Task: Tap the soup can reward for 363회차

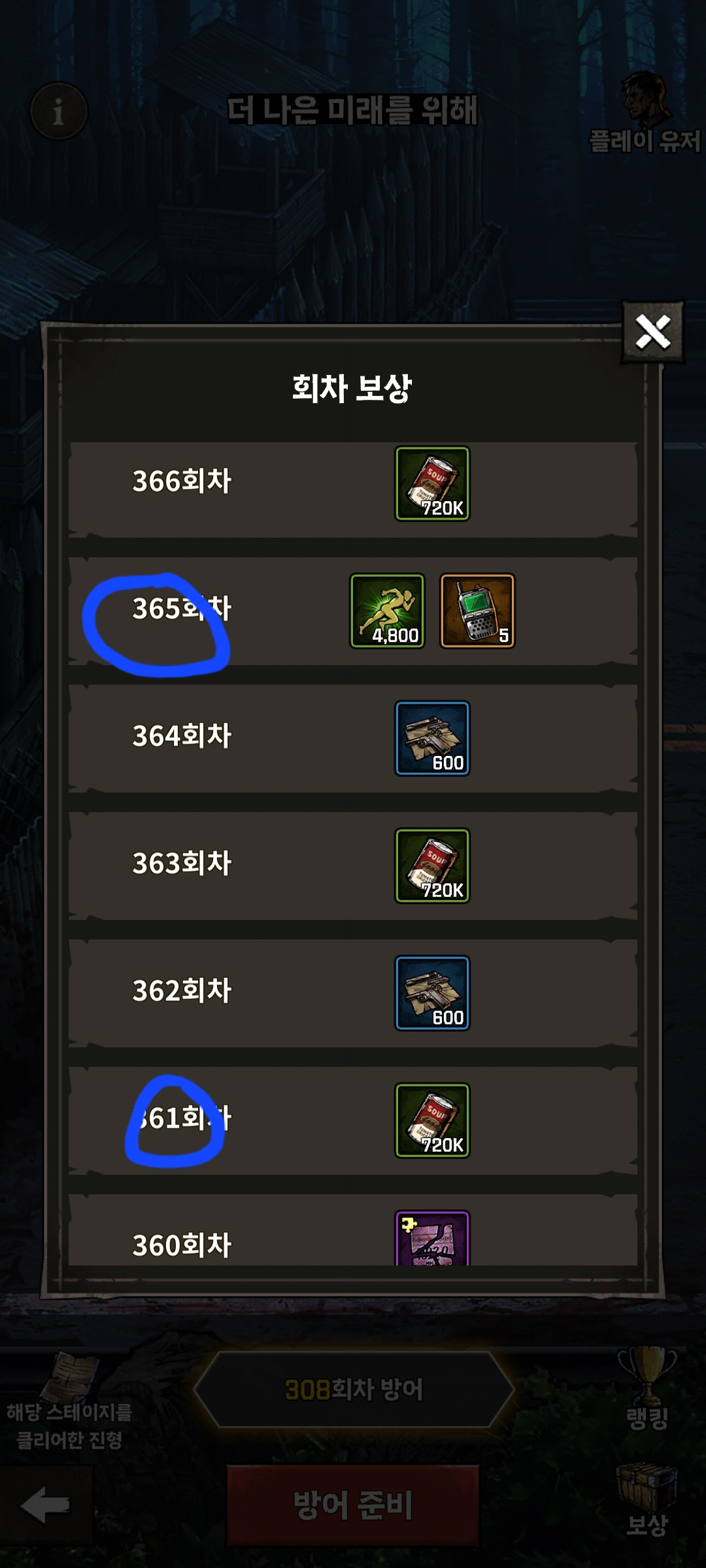Action: (432, 866)
